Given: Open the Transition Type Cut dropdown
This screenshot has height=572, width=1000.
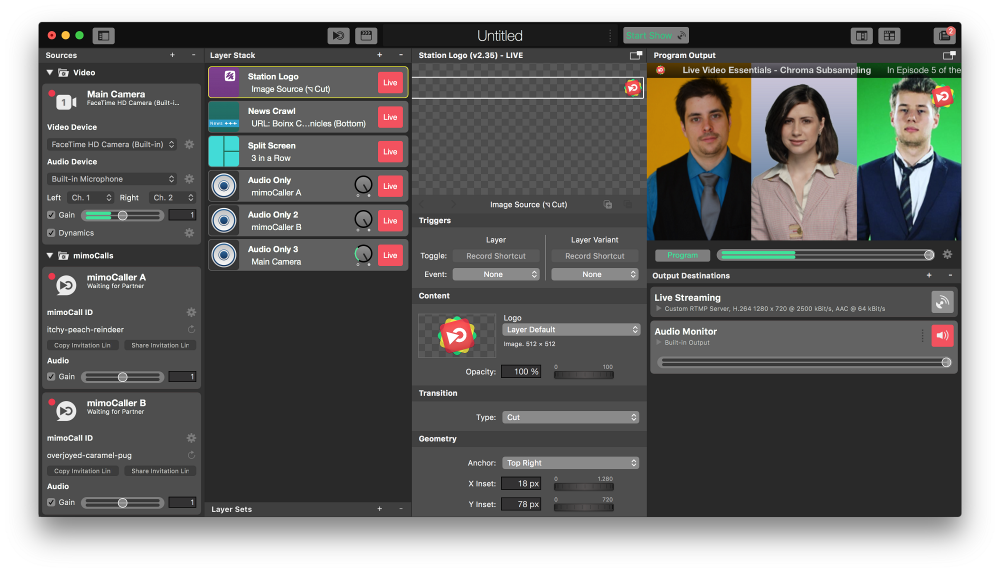Looking at the screenshot, I should click(x=571, y=418).
